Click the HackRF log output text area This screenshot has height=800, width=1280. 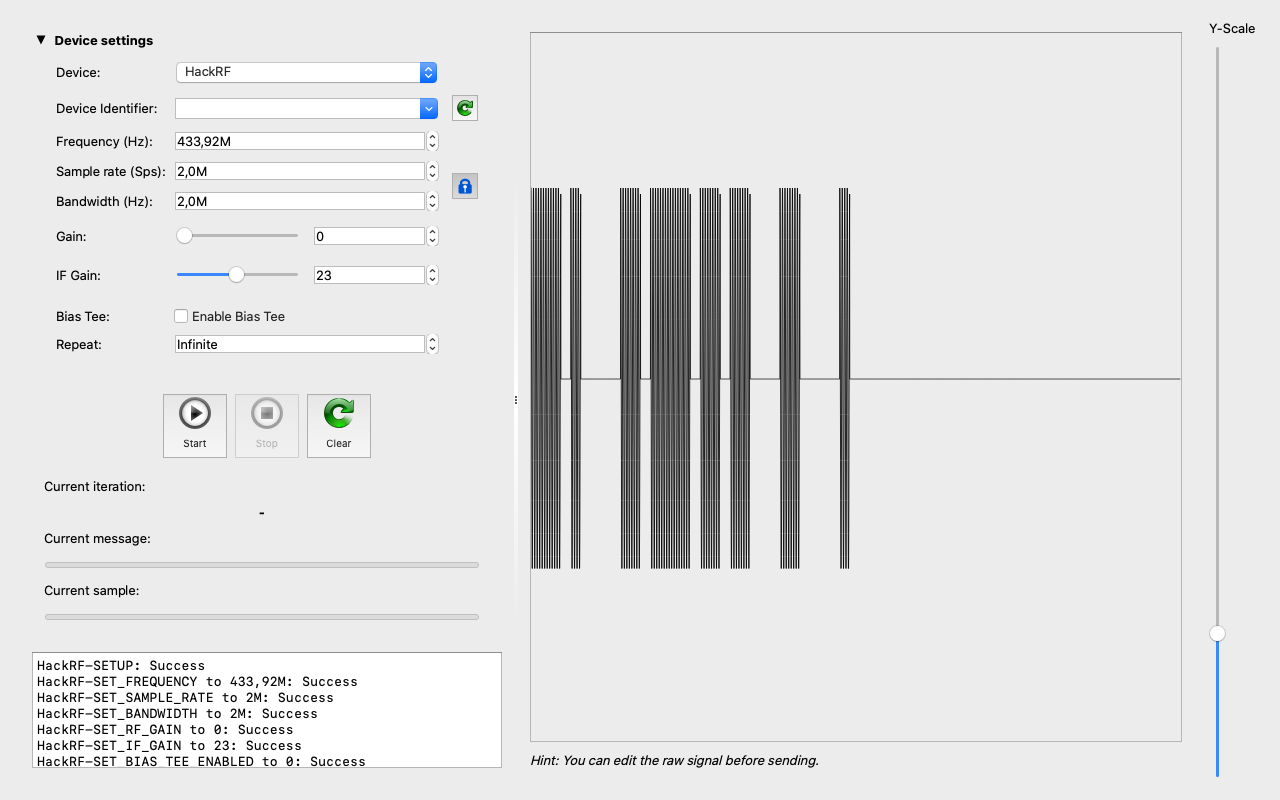(266, 710)
